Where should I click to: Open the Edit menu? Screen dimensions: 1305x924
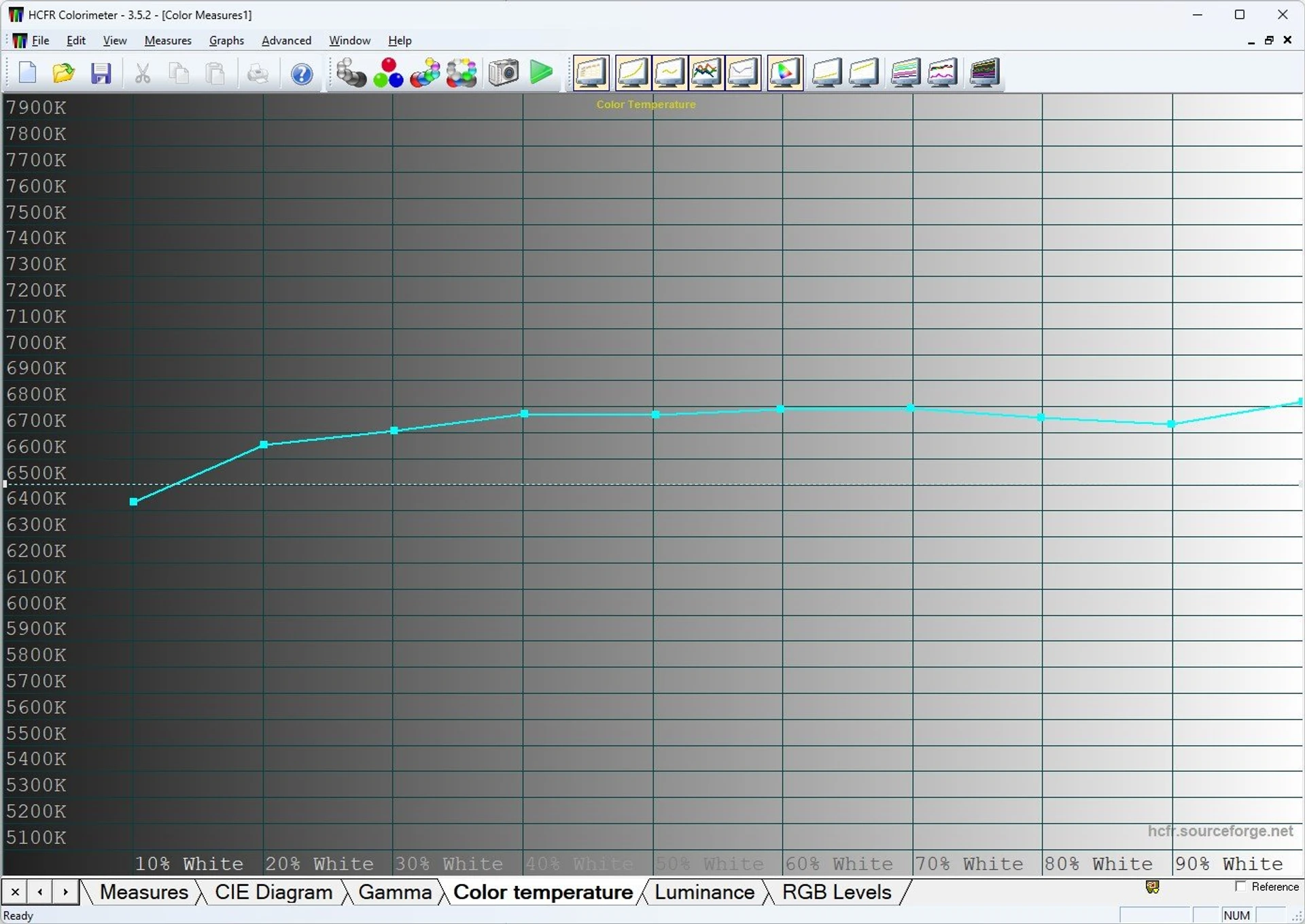(76, 41)
